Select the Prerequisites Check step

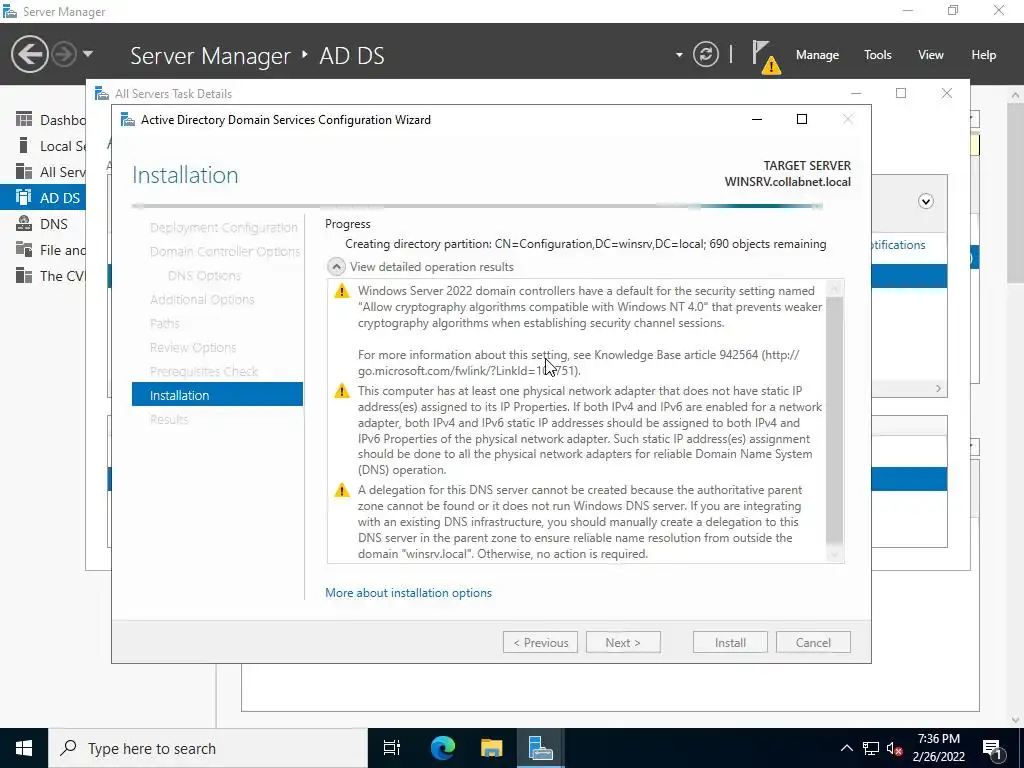204,371
